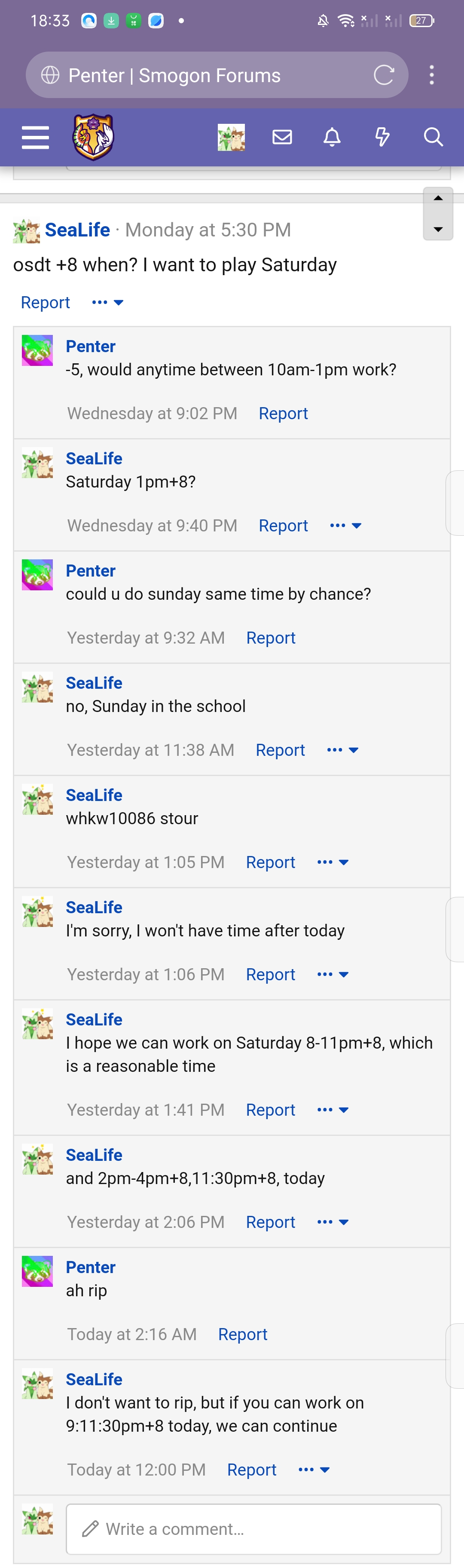Tap the Smogon Forums logo
464x1568 pixels.
pos(93,137)
